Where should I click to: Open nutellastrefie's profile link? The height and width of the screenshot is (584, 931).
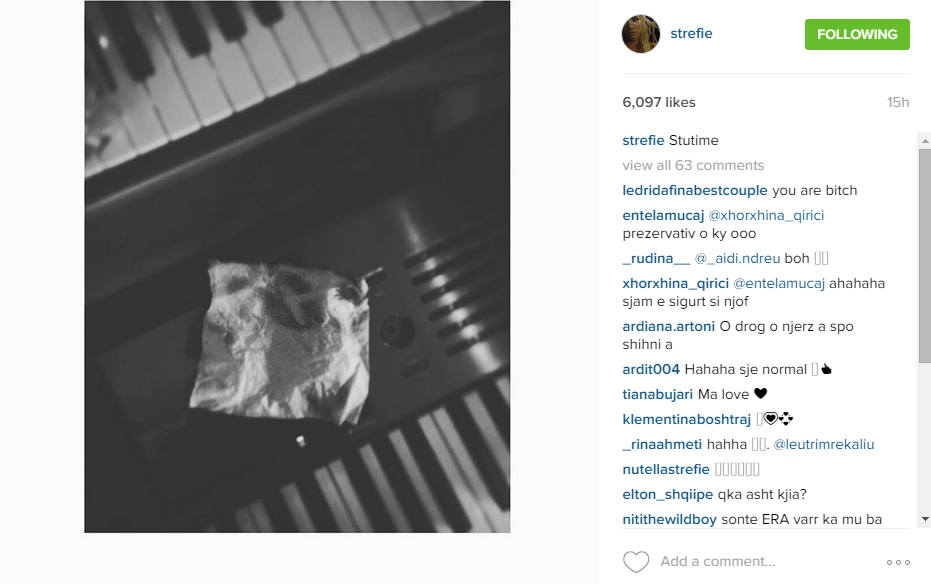[666, 469]
